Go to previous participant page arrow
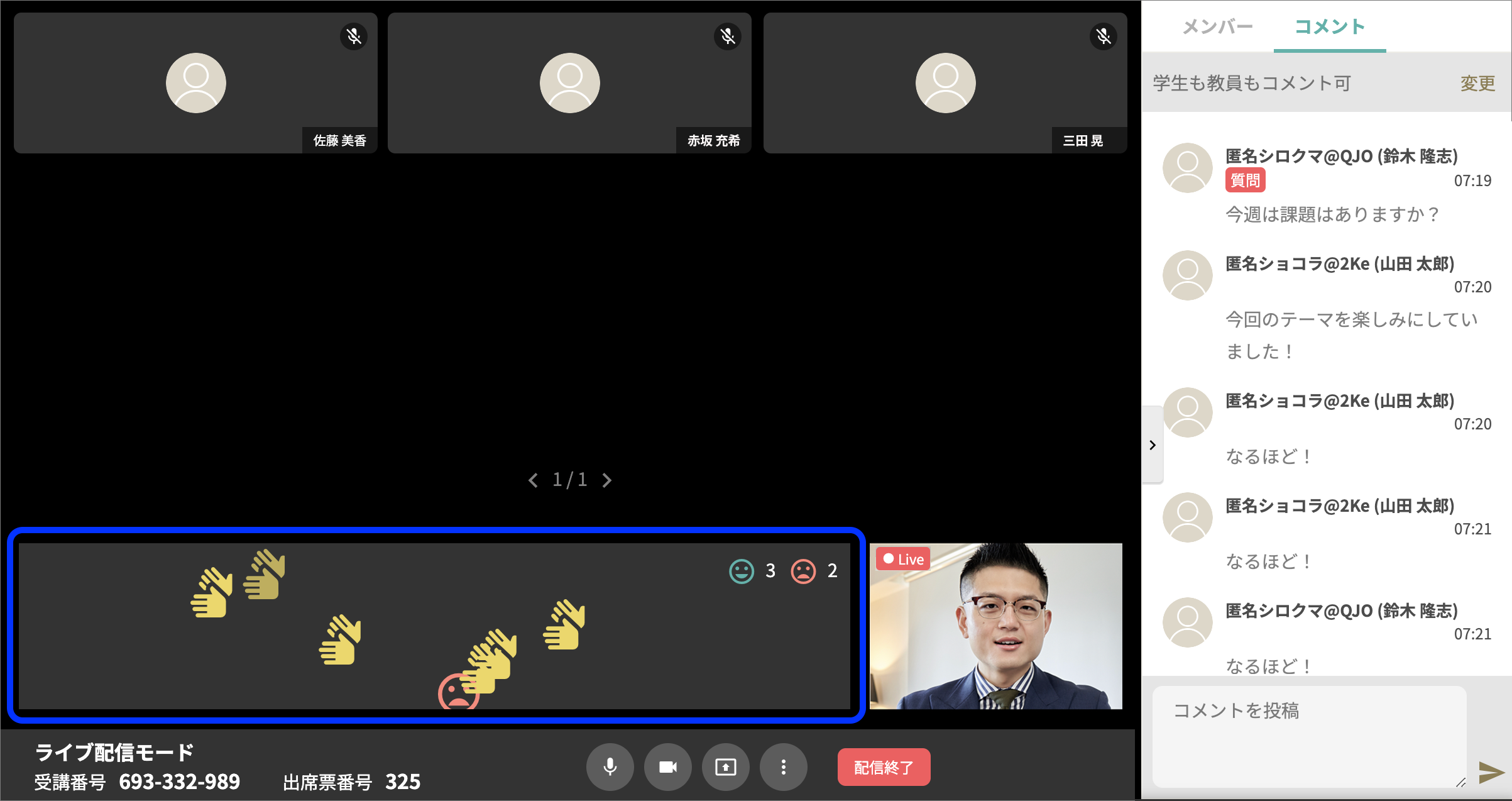Image resolution: width=1512 pixels, height=801 pixels. pyautogui.click(x=533, y=480)
